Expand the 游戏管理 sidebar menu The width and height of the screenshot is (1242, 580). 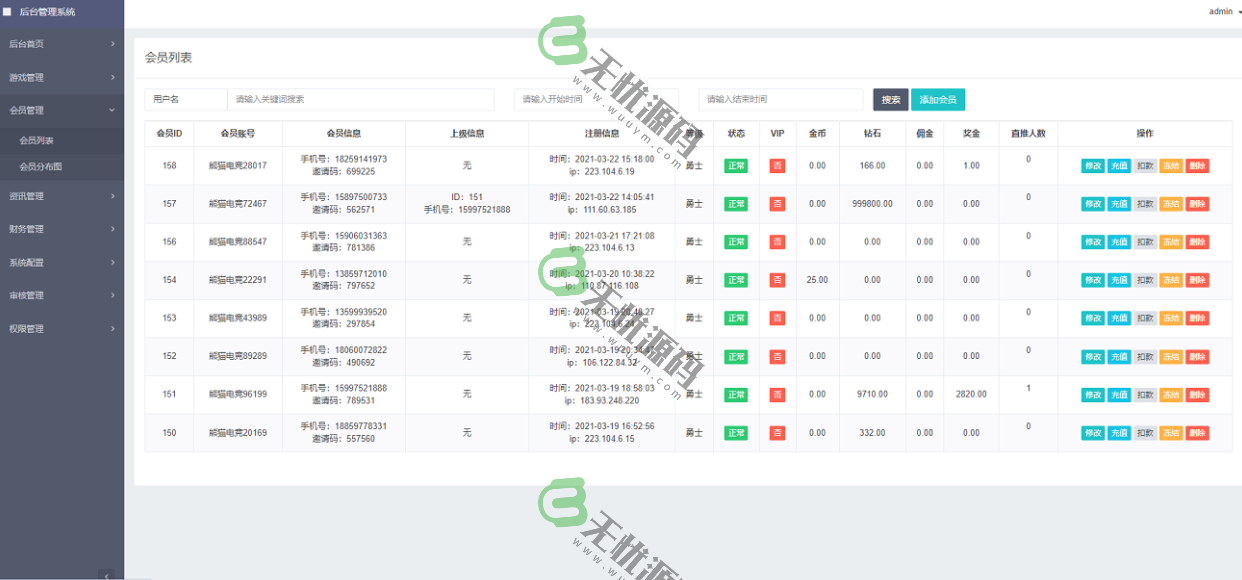(x=62, y=77)
